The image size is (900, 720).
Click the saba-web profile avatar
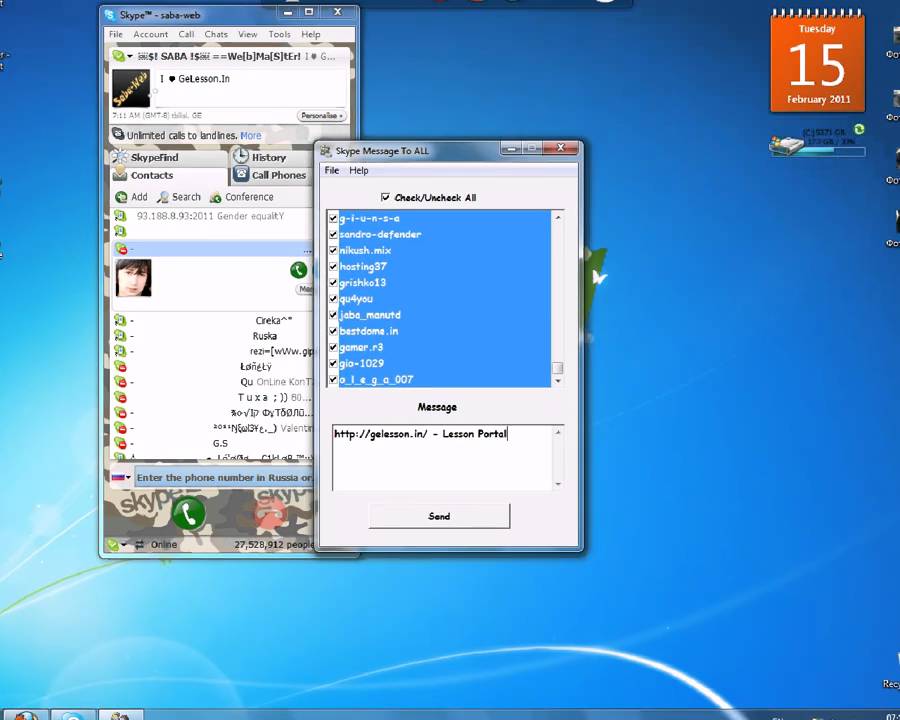click(x=131, y=88)
